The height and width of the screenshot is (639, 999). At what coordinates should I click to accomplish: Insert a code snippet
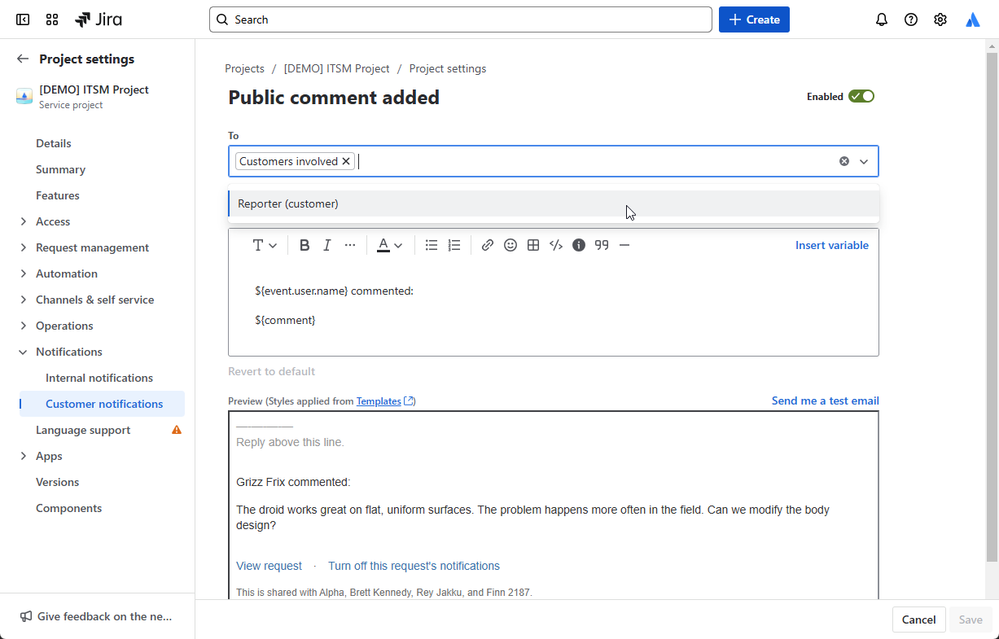[556, 245]
